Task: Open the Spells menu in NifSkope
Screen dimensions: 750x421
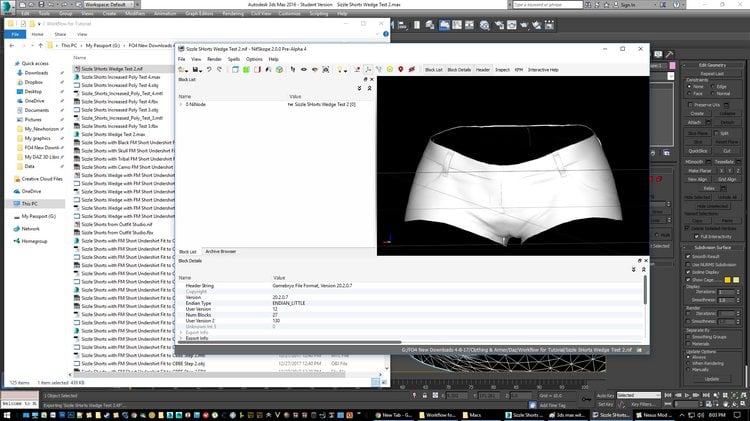Action: (x=234, y=59)
